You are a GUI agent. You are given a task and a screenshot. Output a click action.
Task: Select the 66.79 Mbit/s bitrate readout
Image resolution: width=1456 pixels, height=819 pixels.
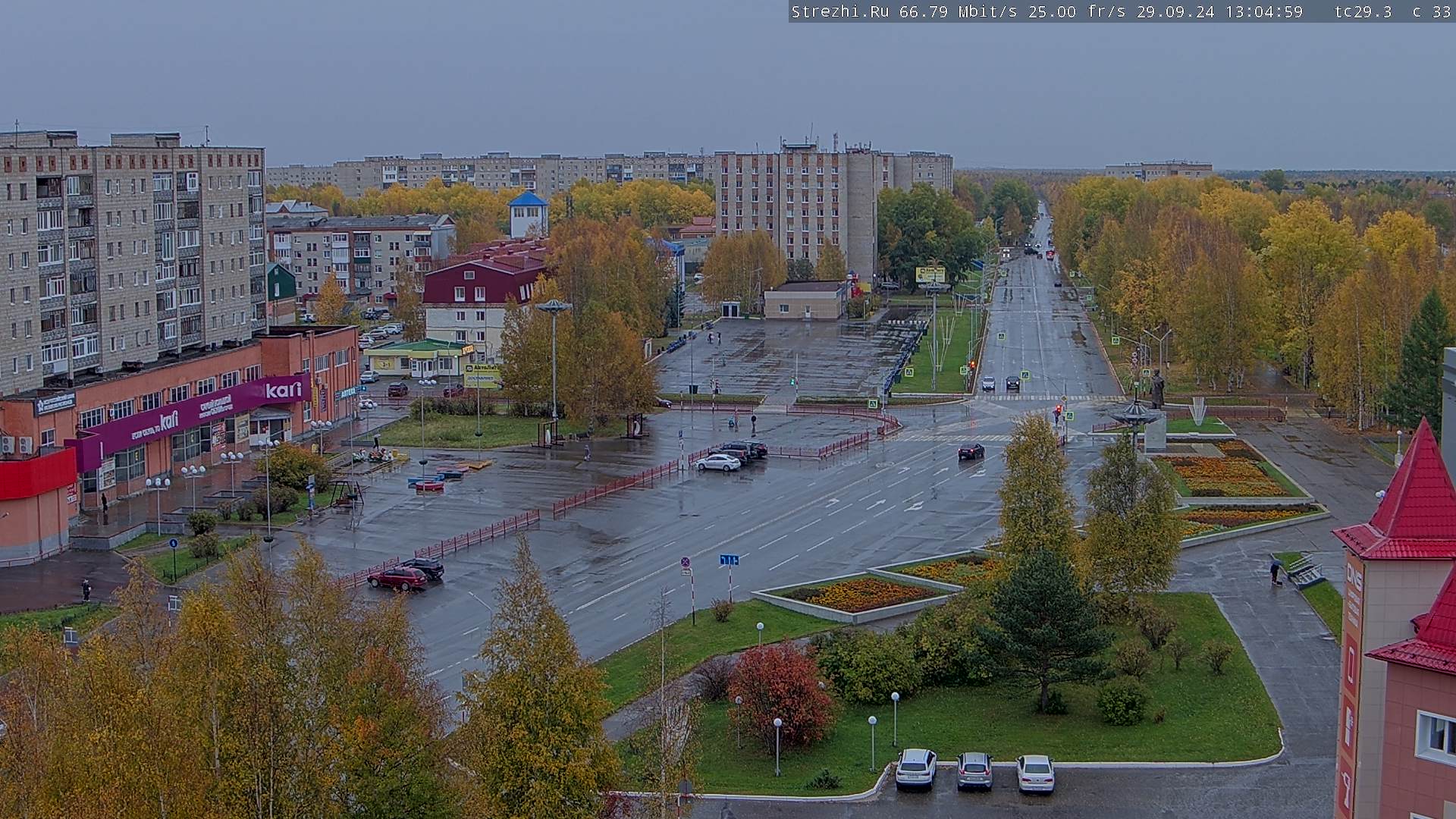[x=959, y=11]
